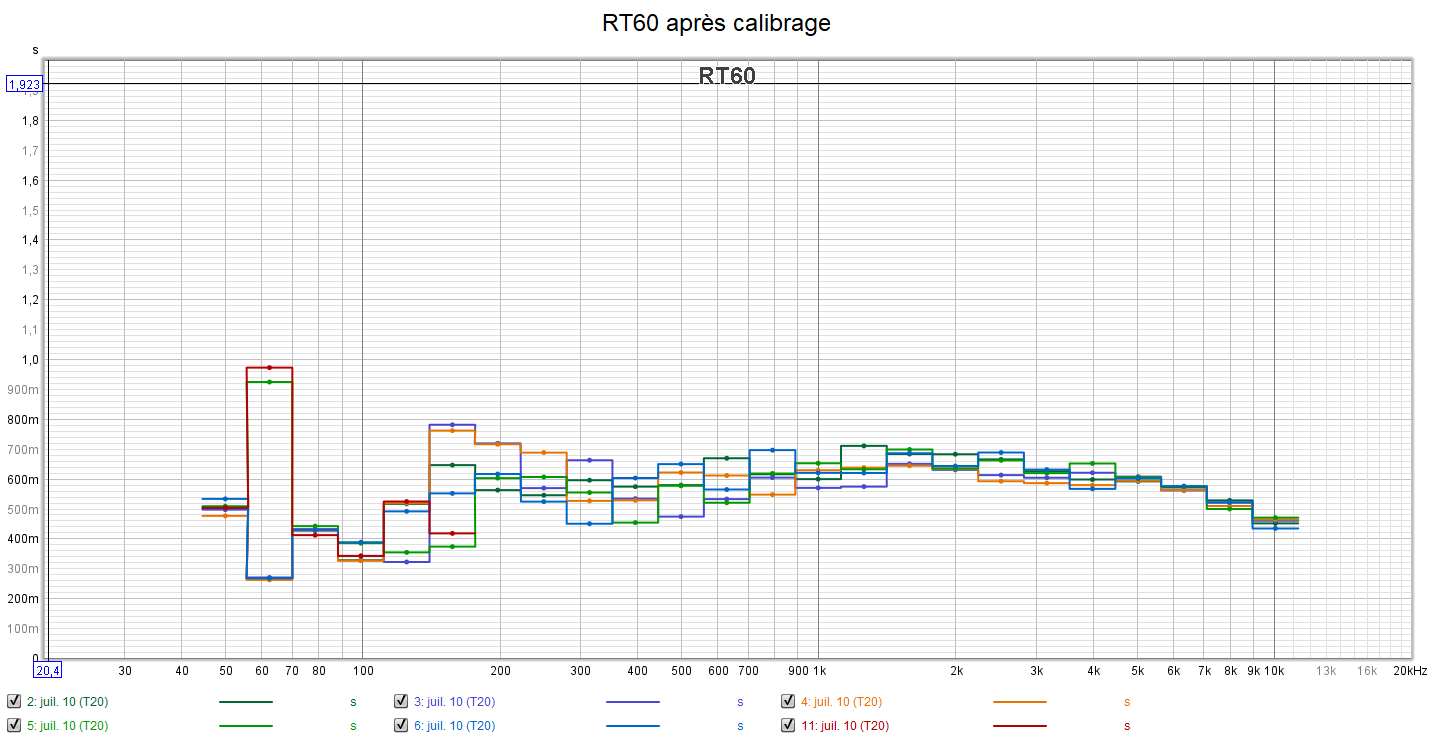Click the 'RT60' heading inside the graph
The height and width of the screenshot is (740, 1433).
[x=727, y=76]
